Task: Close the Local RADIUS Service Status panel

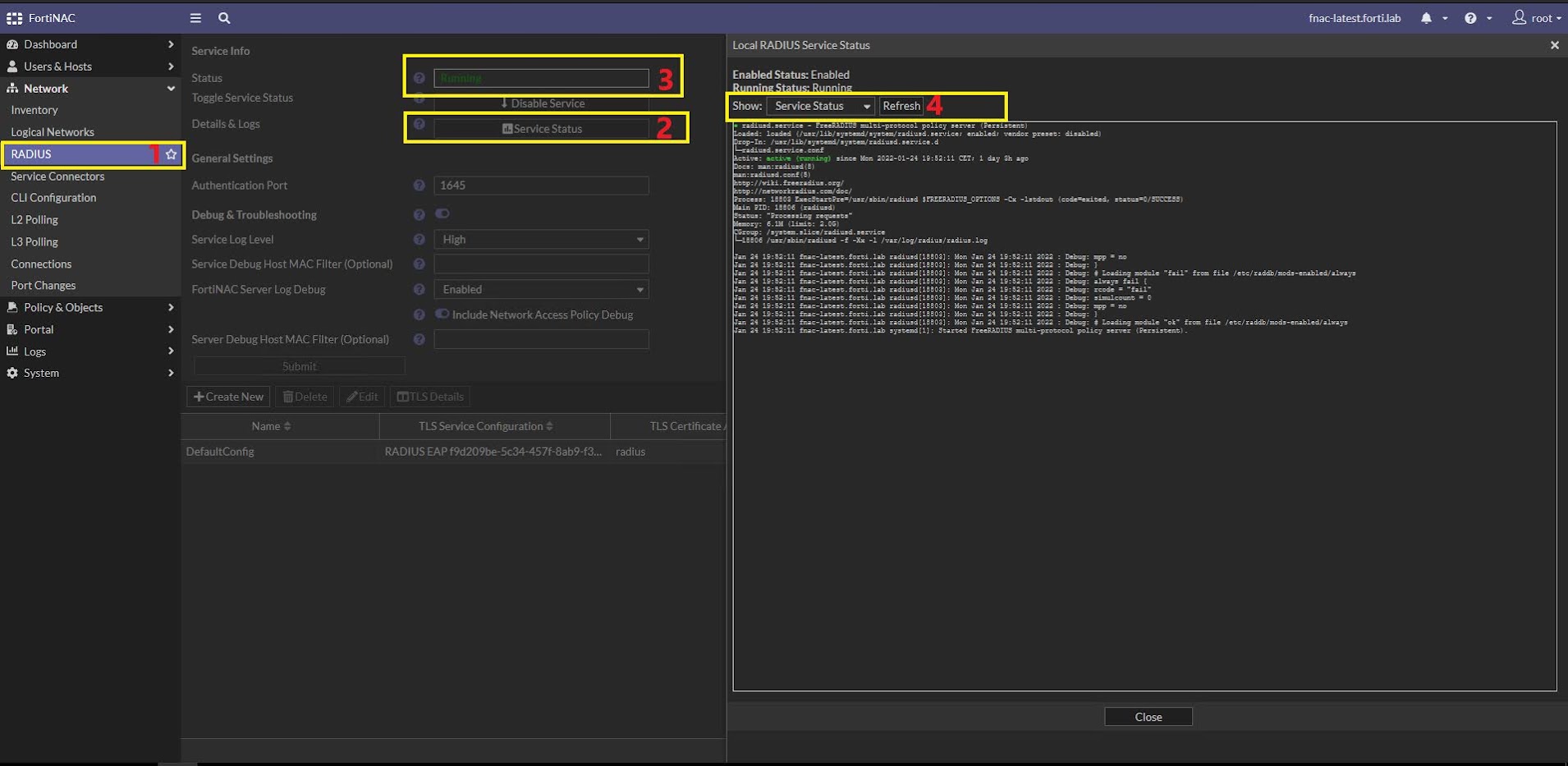Action: point(1554,45)
